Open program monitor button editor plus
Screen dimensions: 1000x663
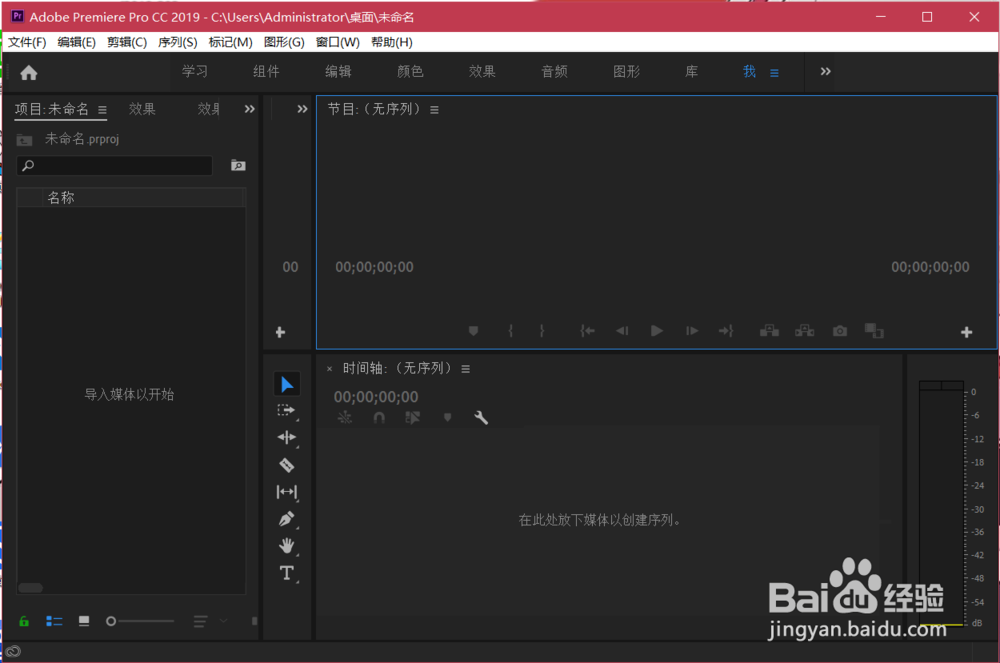pos(966,332)
